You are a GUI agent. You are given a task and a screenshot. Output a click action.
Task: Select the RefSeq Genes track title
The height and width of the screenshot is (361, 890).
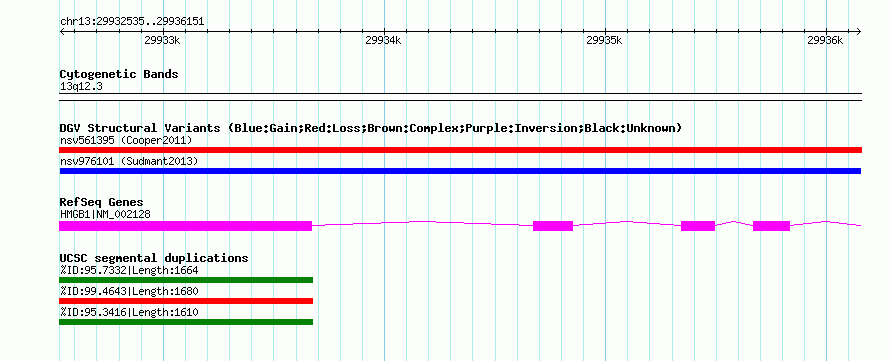(x=102, y=202)
